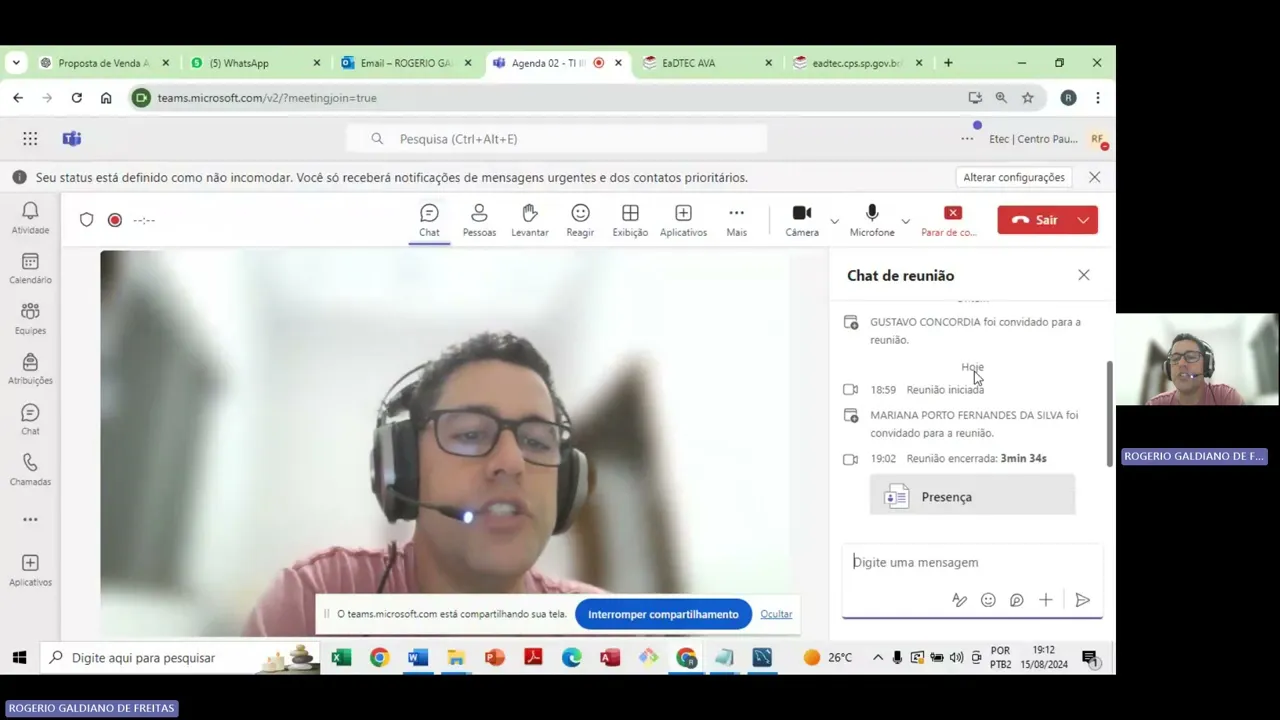Viewport: 1280px width, 720px height.
Task: Open Excel from the taskbar
Action: 341,657
